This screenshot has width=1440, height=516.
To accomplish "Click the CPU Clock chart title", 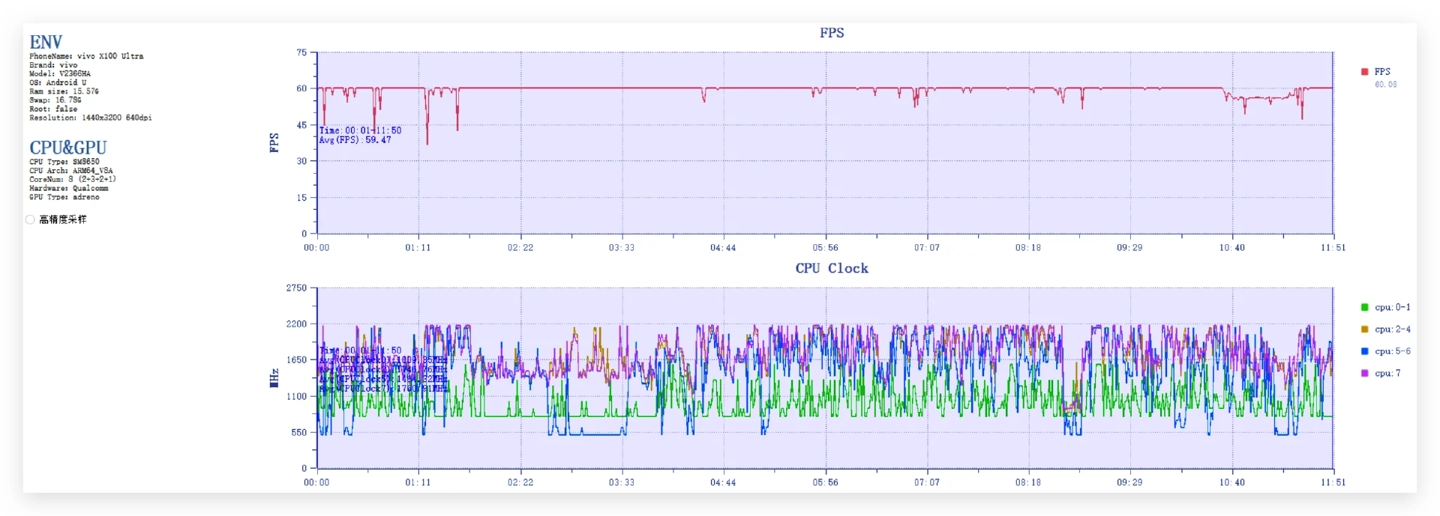I will [x=831, y=269].
